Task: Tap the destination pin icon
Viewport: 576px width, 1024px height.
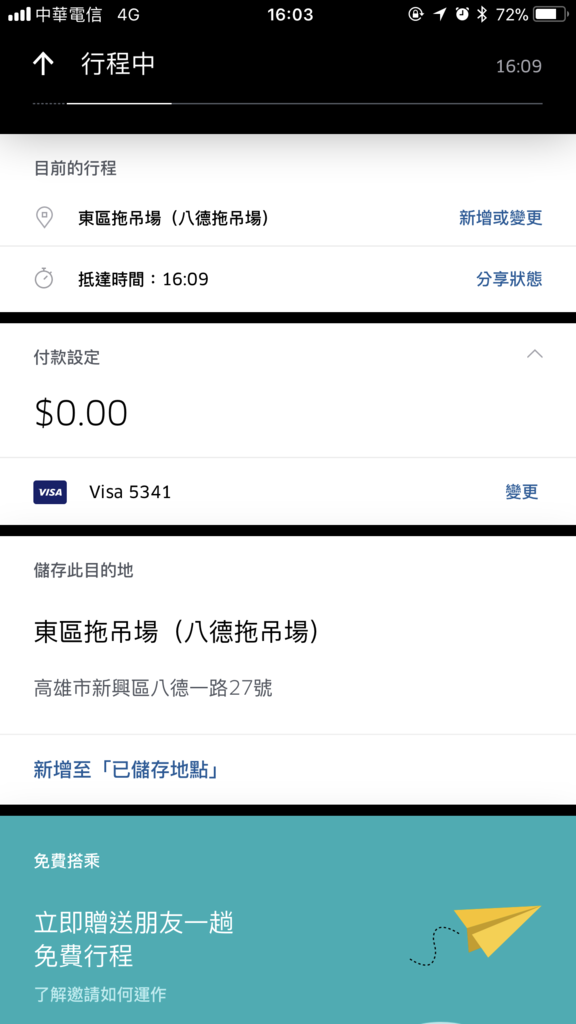Action: [x=44, y=217]
